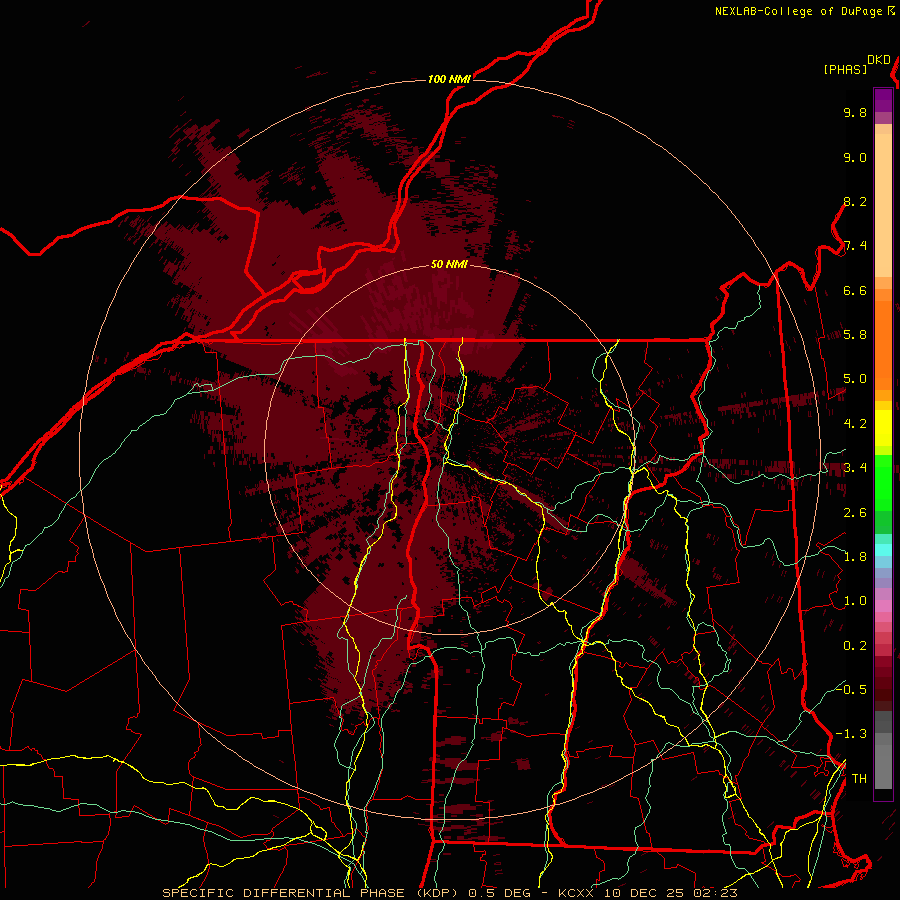Click the 3.4 value on color scale
This screenshot has width=900, height=900.
[855, 468]
